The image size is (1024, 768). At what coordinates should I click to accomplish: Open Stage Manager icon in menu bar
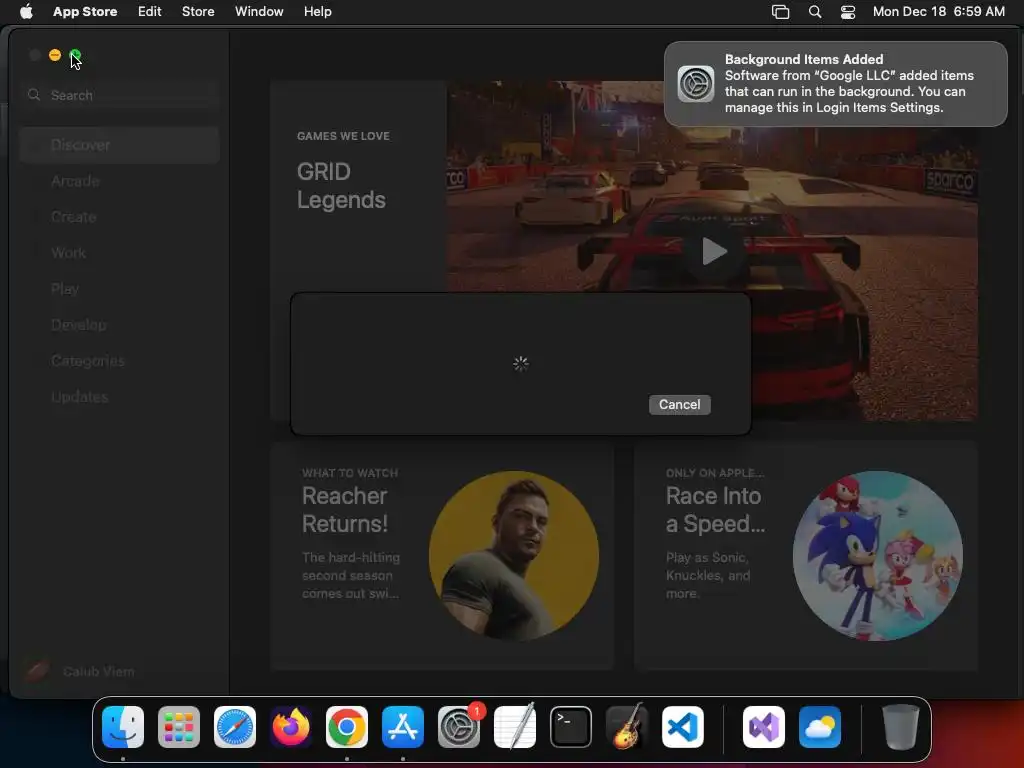click(x=780, y=12)
